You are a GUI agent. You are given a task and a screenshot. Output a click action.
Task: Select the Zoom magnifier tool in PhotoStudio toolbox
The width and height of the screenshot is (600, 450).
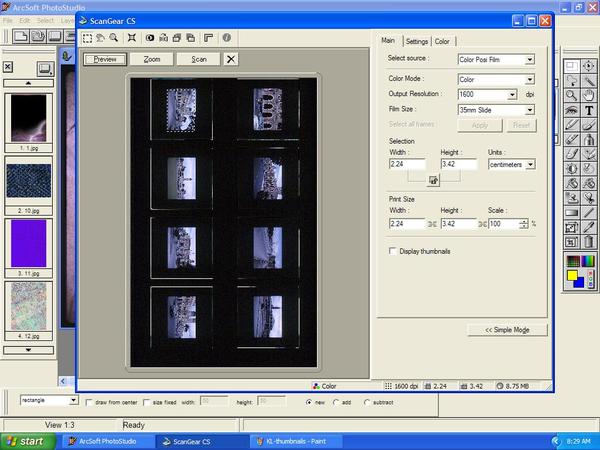[571, 96]
